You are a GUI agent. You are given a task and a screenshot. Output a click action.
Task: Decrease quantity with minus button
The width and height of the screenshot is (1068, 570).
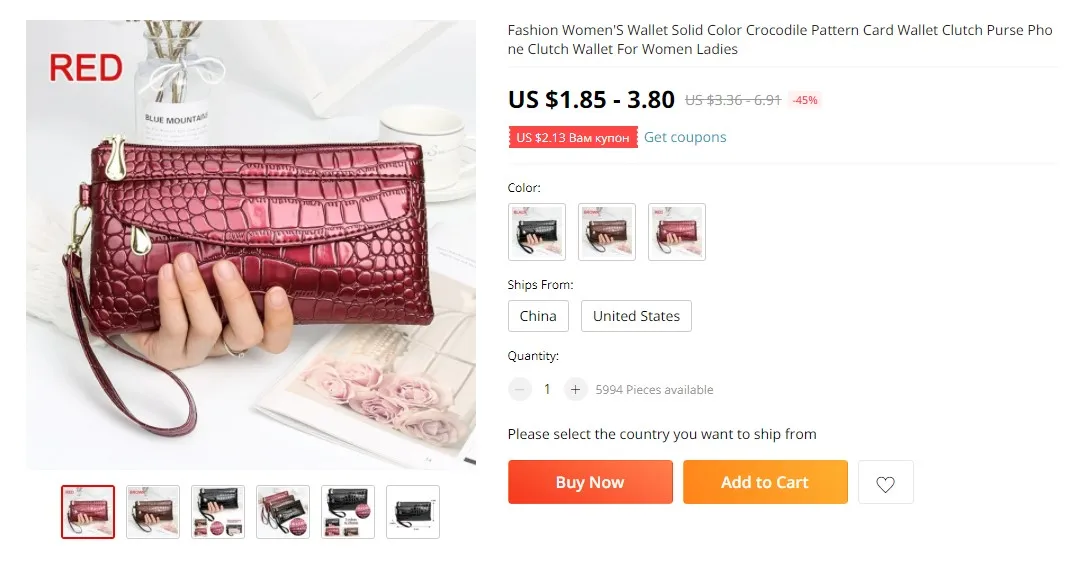pos(520,390)
